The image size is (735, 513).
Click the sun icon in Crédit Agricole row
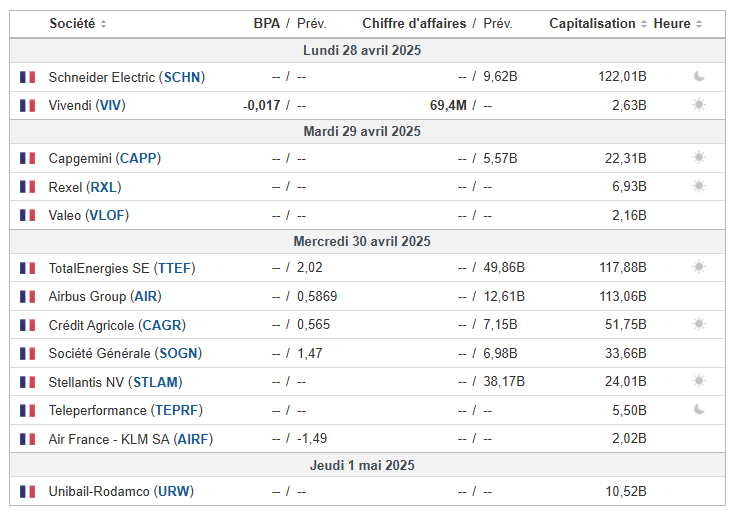pyautogui.click(x=699, y=324)
